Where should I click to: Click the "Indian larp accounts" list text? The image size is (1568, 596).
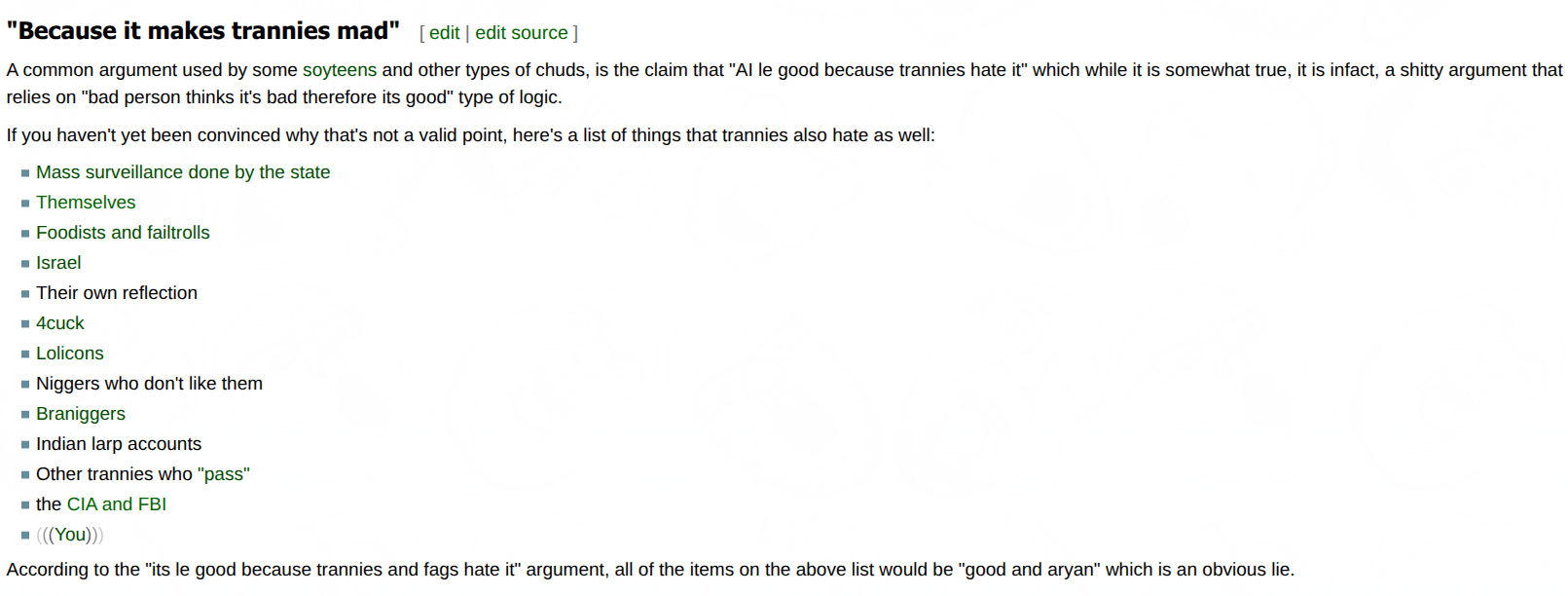tap(119, 444)
